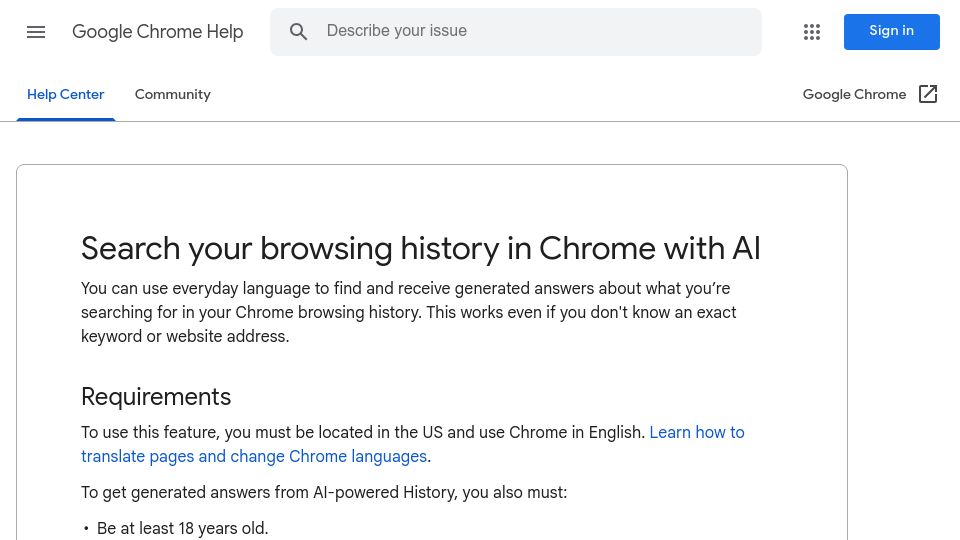Switch to the Help Center tab
This screenshot has height=540, width=960.
[66, 94]
